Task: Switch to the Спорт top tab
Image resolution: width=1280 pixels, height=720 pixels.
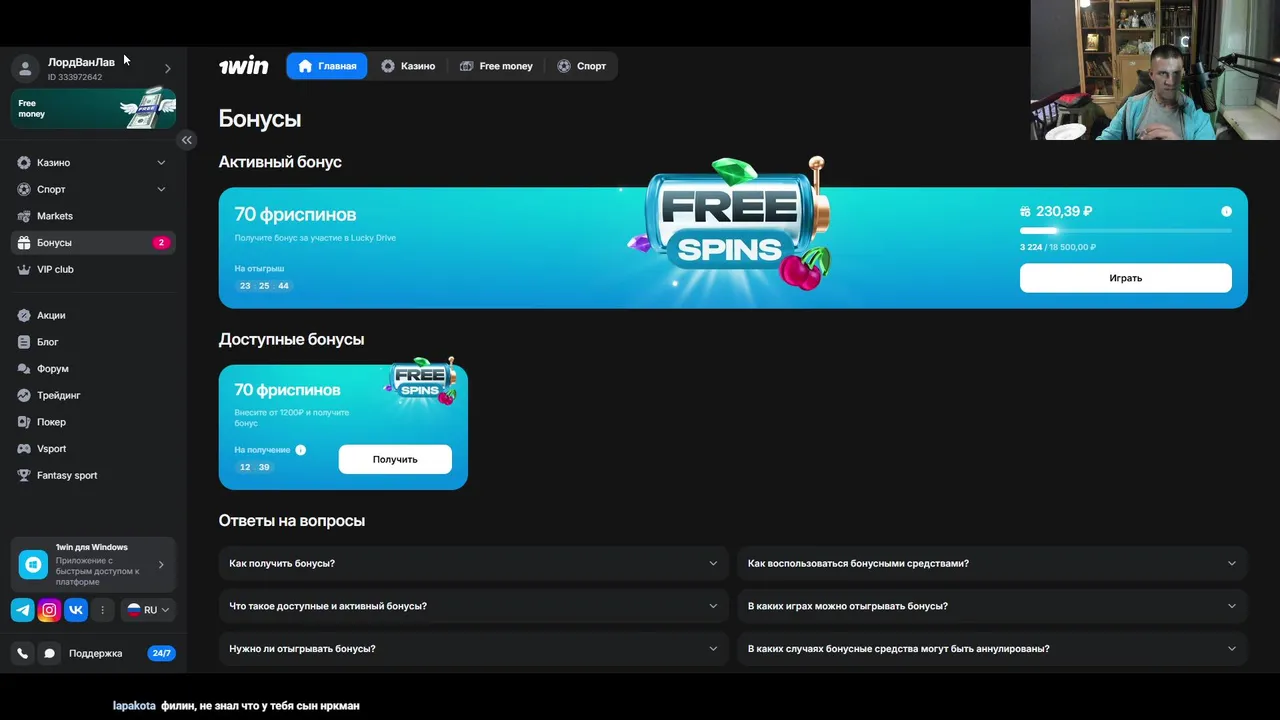Action: pyautogui.click(x=581, y=66)
